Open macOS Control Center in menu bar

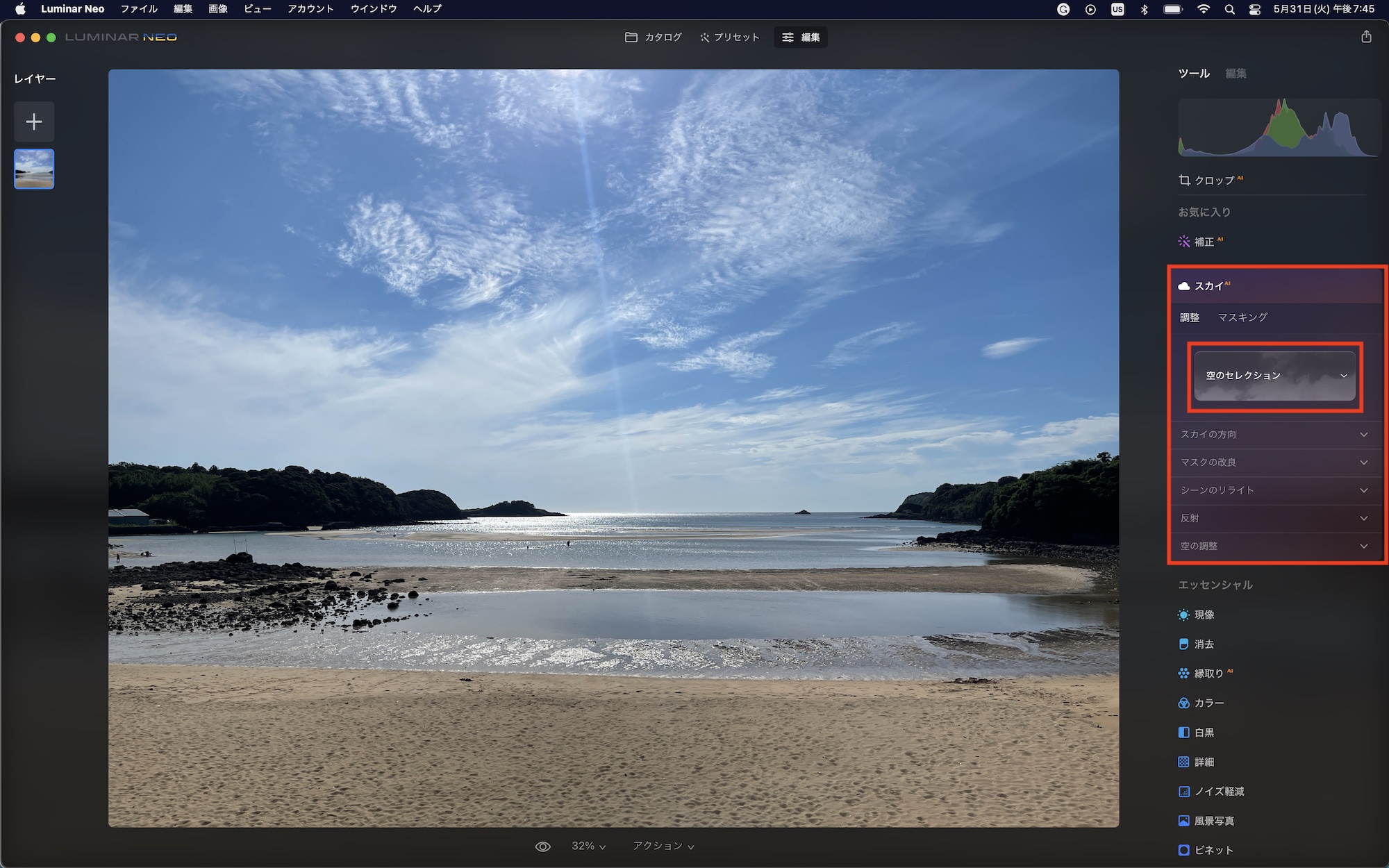1254,9
